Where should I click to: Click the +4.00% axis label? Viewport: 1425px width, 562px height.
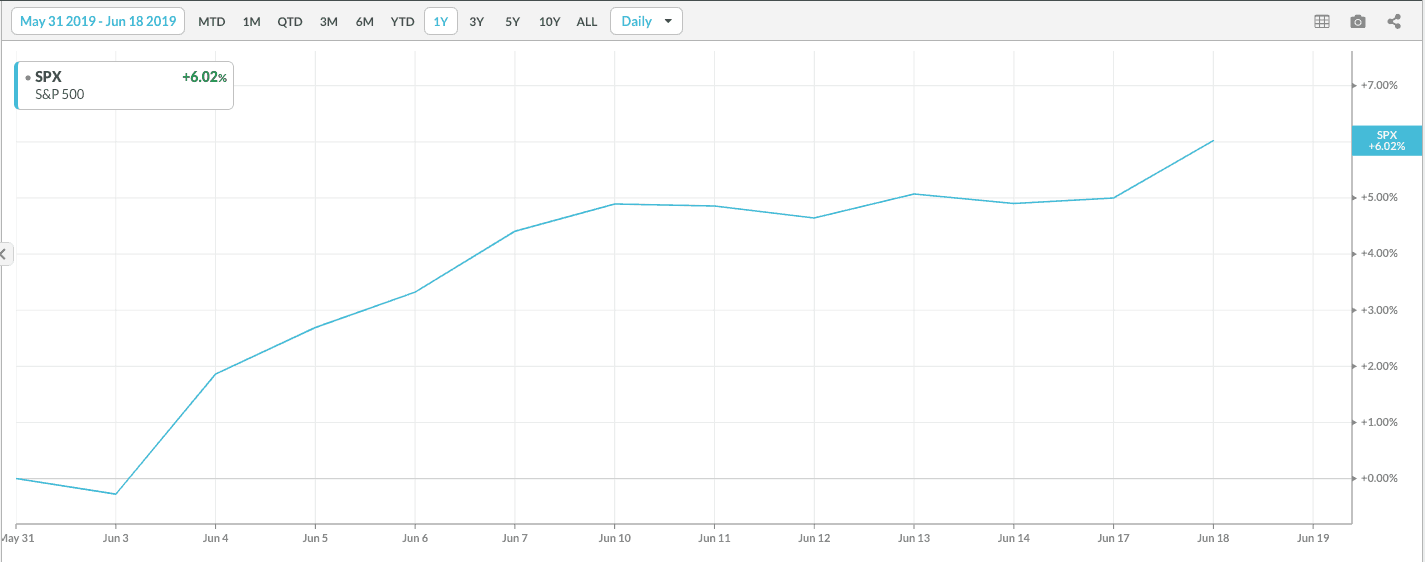(1378, 254)
